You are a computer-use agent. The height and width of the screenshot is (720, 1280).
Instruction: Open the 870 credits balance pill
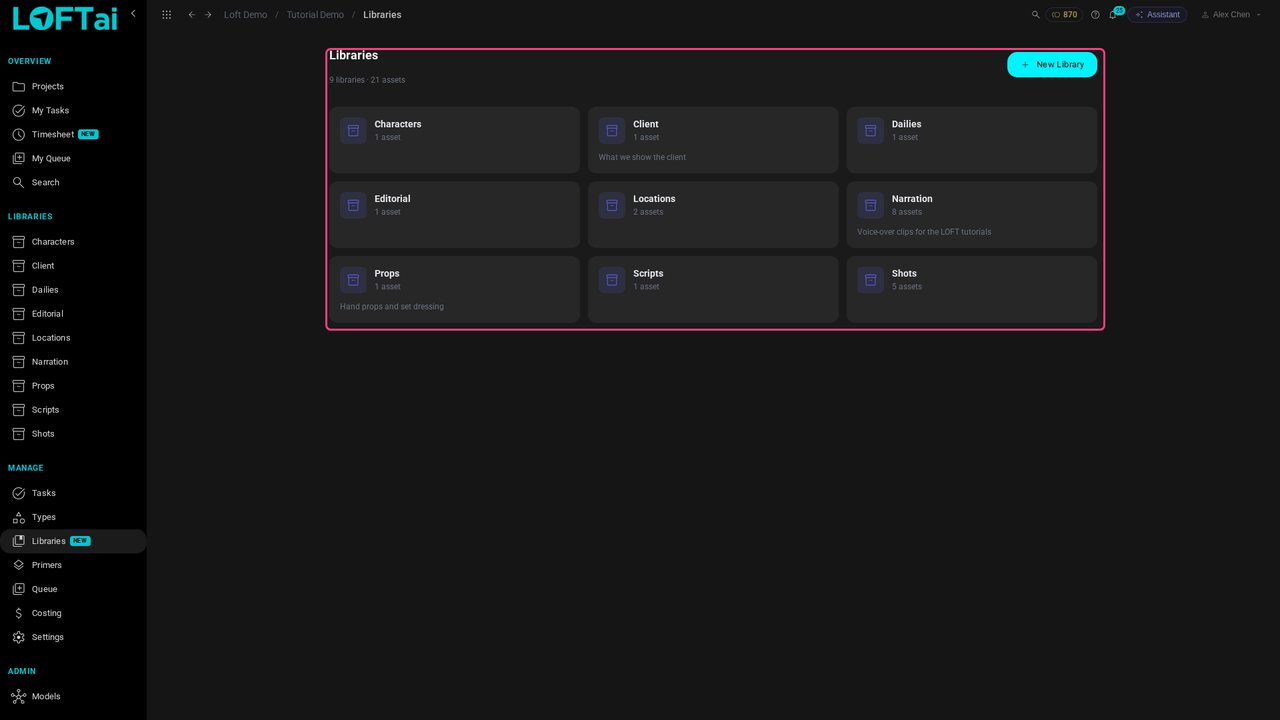1064,15
